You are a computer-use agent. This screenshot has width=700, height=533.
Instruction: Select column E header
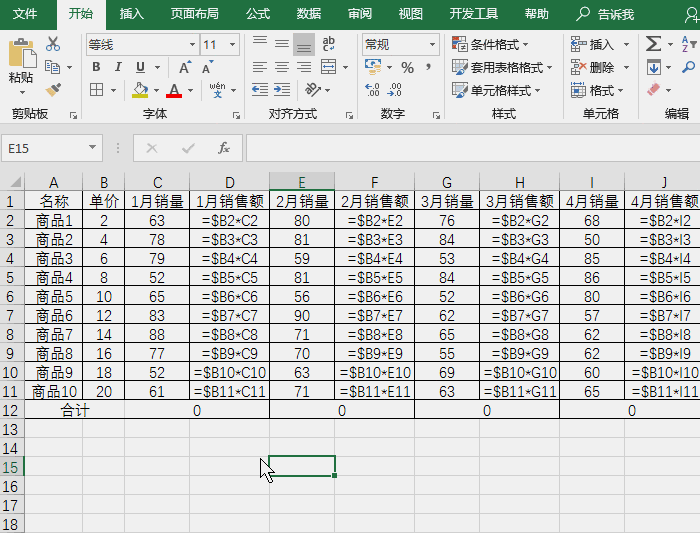tap(302, 182)
